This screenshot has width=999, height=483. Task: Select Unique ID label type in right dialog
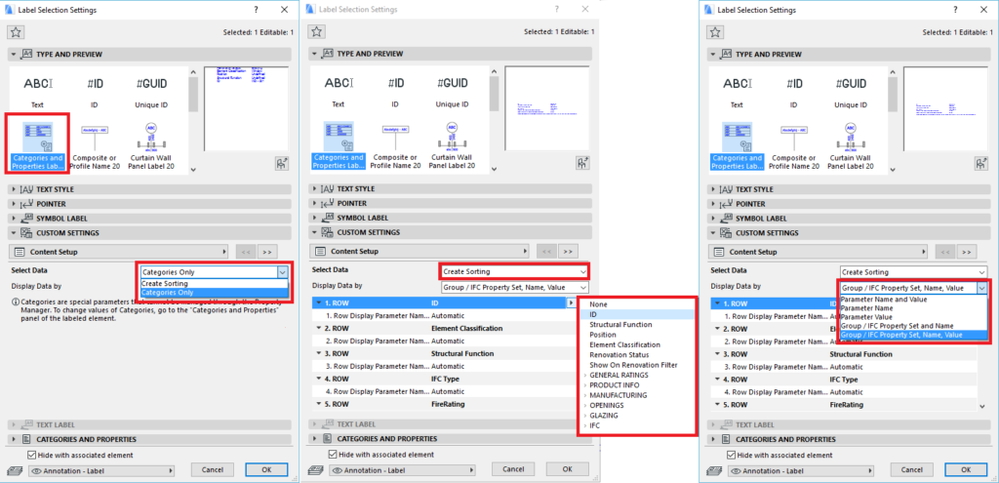point(850,91)
